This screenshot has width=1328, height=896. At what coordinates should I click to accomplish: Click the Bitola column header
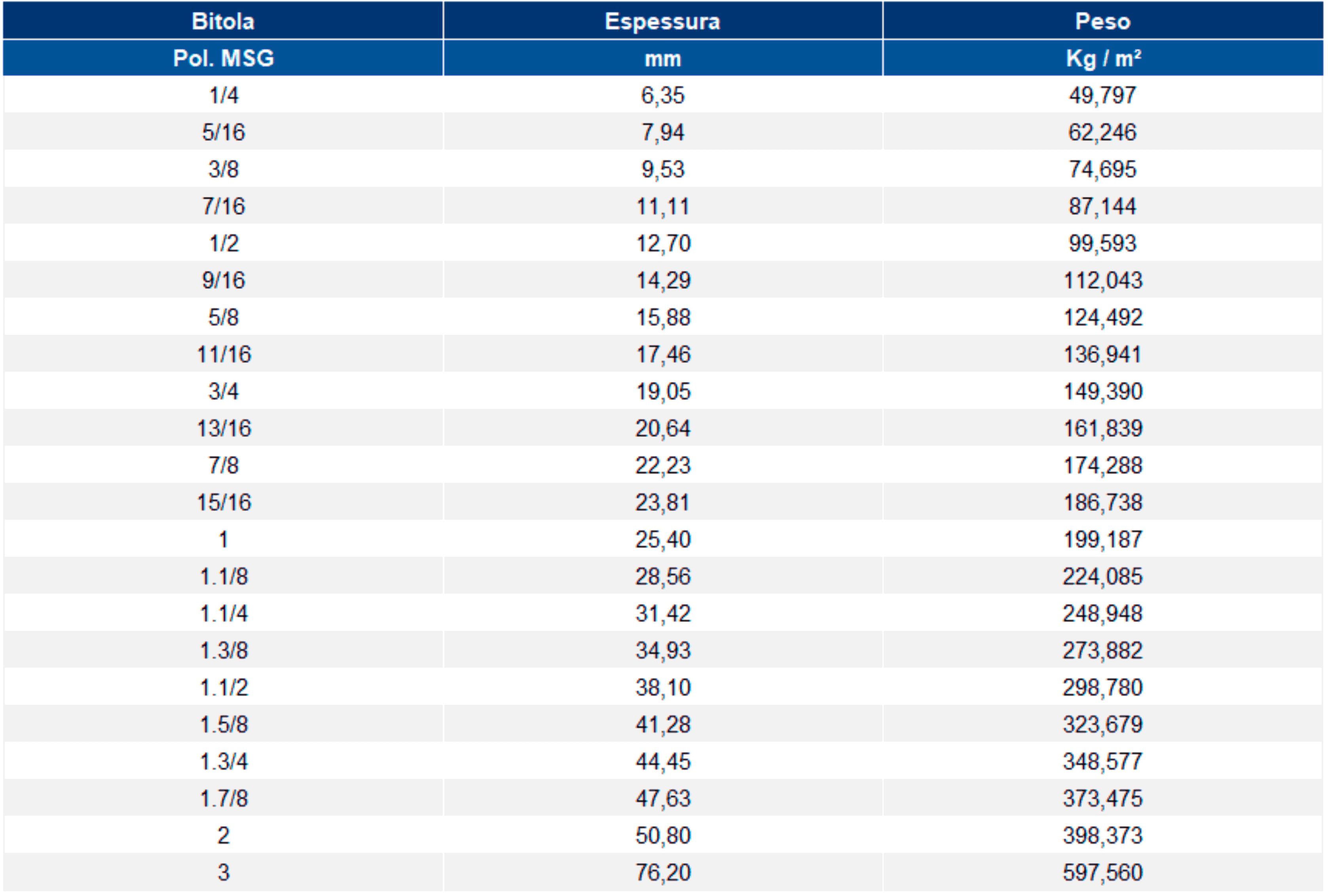click(223, 21)
